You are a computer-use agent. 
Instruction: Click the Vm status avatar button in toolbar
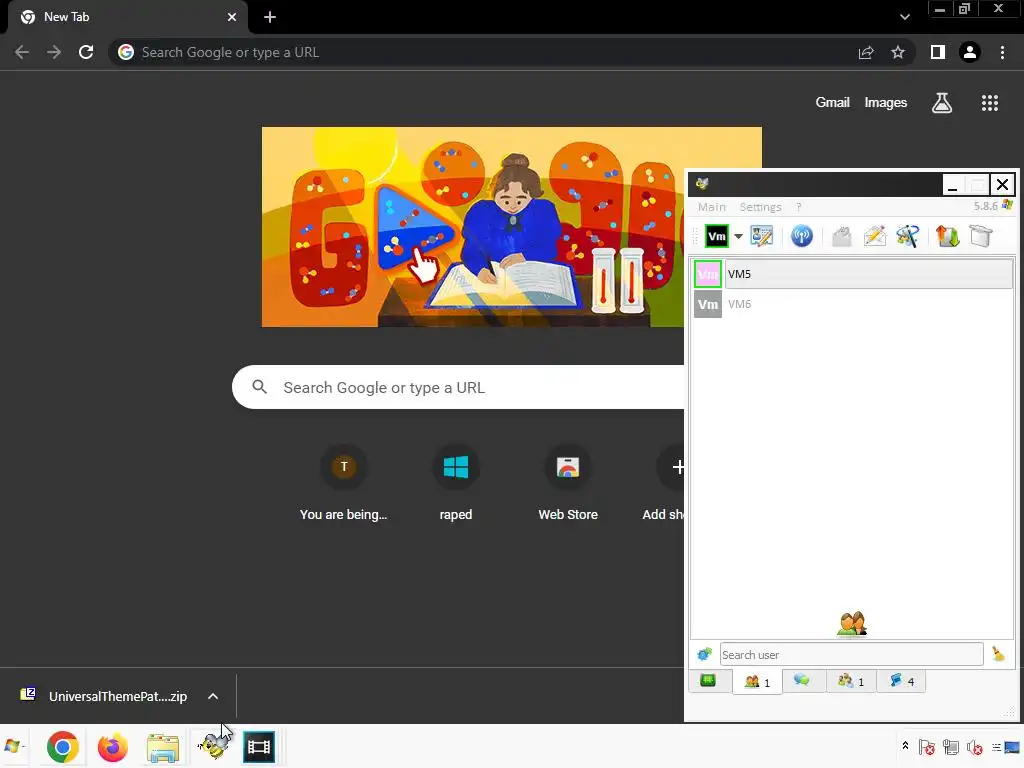tap(716, 236)
